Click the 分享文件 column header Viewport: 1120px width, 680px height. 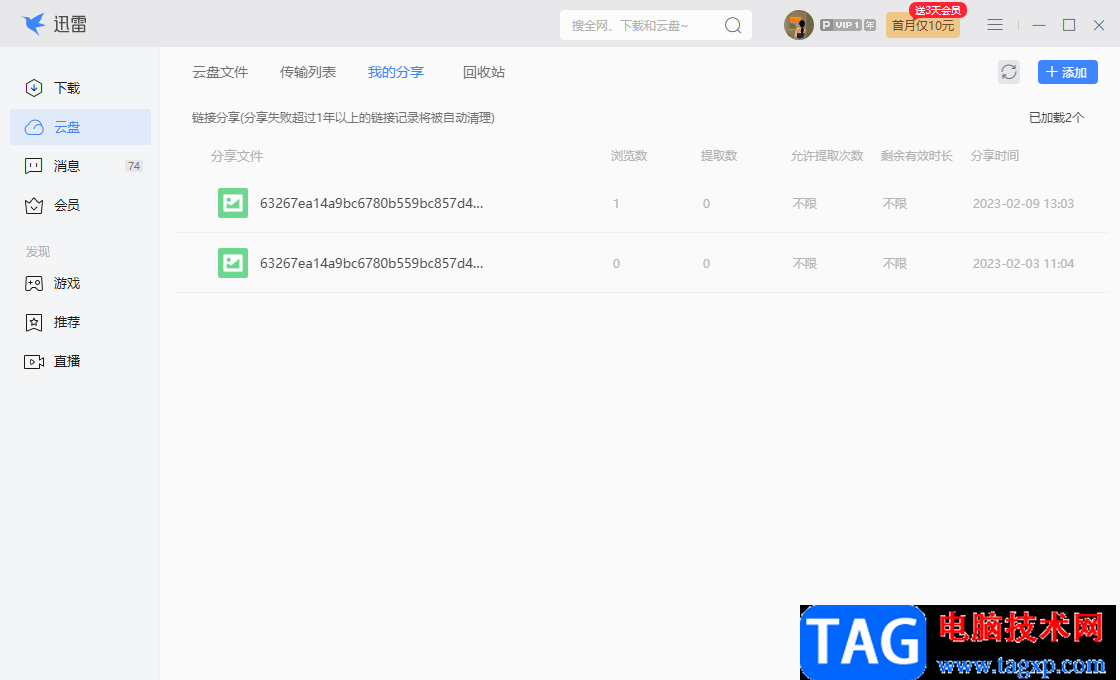(x=237, y=156)
